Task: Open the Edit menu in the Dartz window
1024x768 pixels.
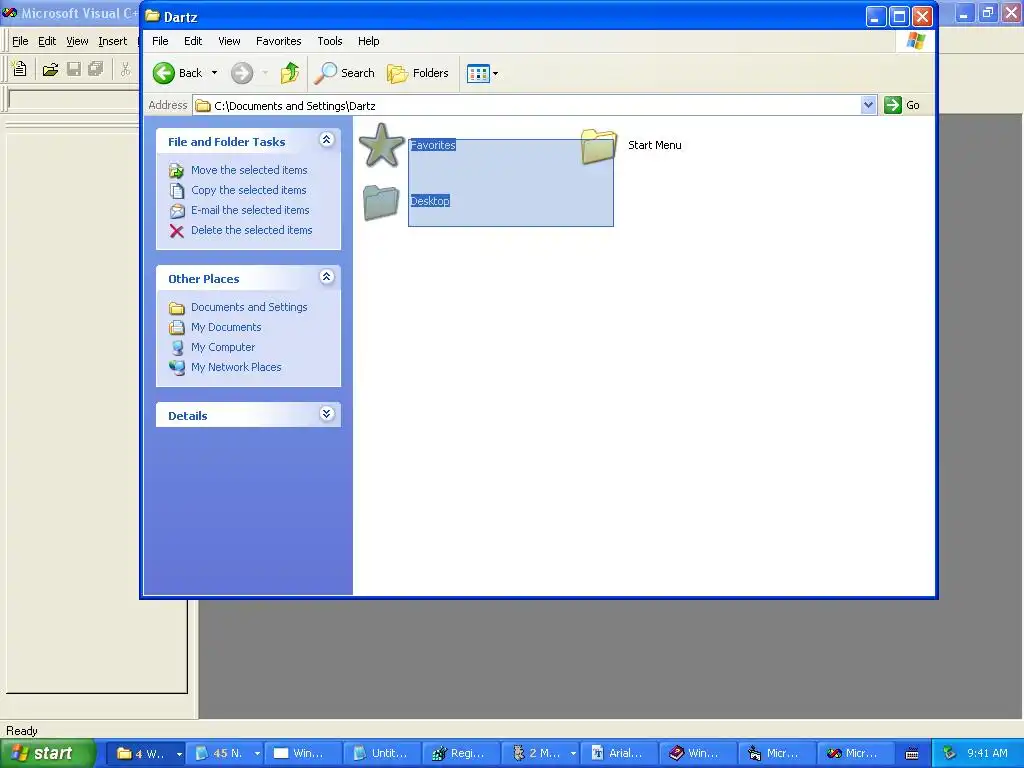Action: 193,41
